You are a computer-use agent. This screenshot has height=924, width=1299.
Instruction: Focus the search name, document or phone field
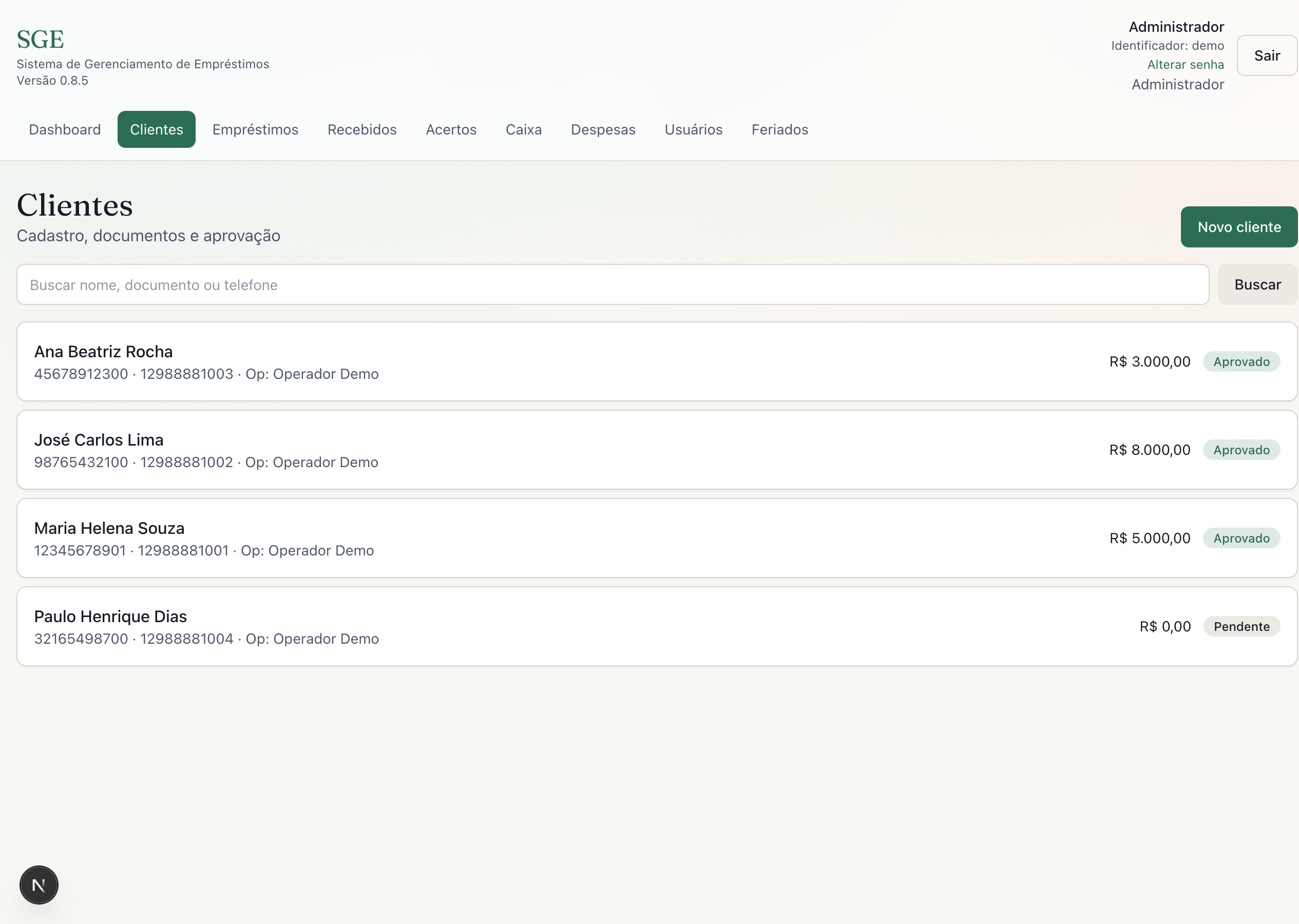(x=613, y=284)
